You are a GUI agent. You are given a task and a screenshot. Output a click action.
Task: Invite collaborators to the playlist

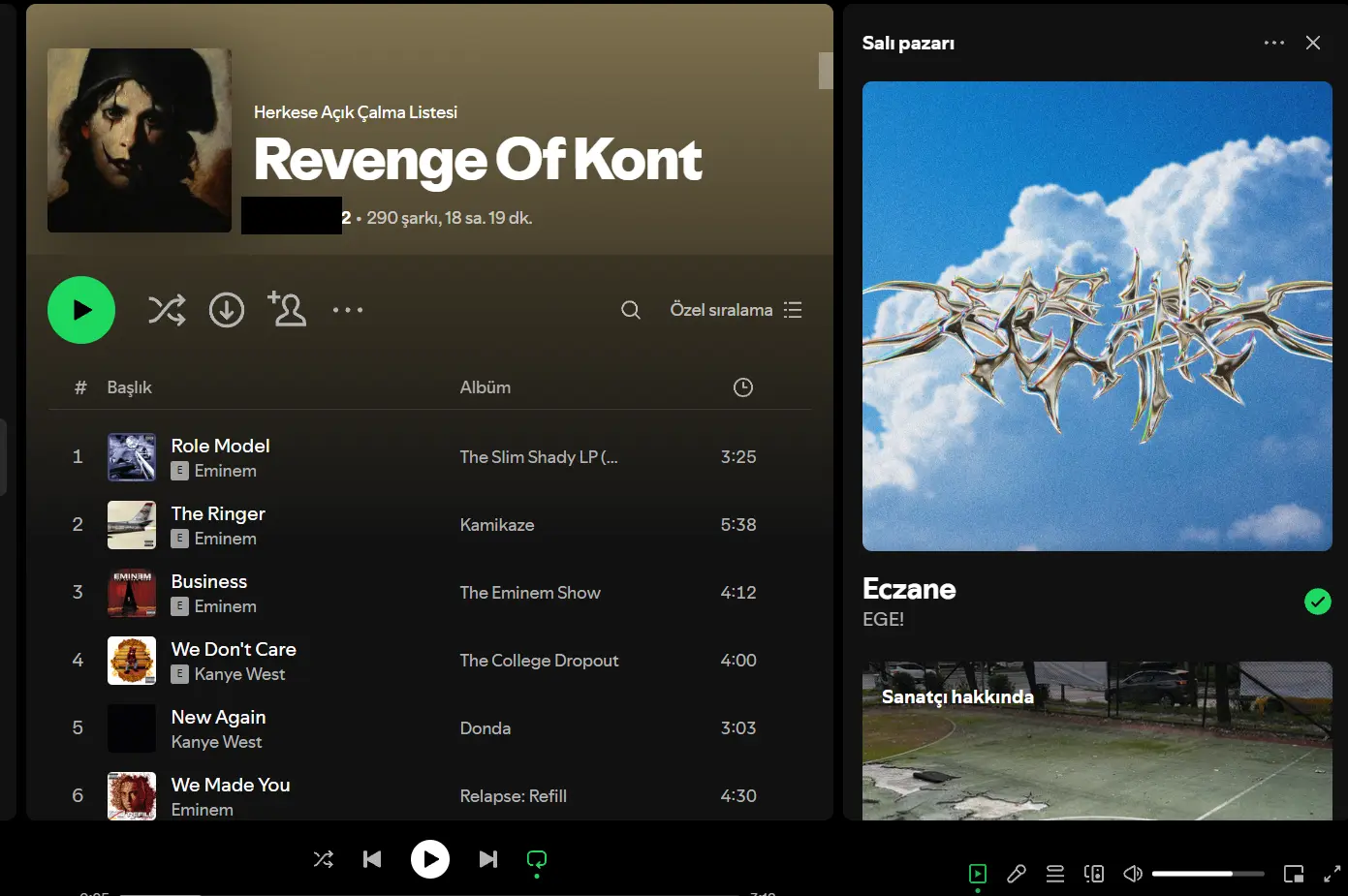coord(287,309)
